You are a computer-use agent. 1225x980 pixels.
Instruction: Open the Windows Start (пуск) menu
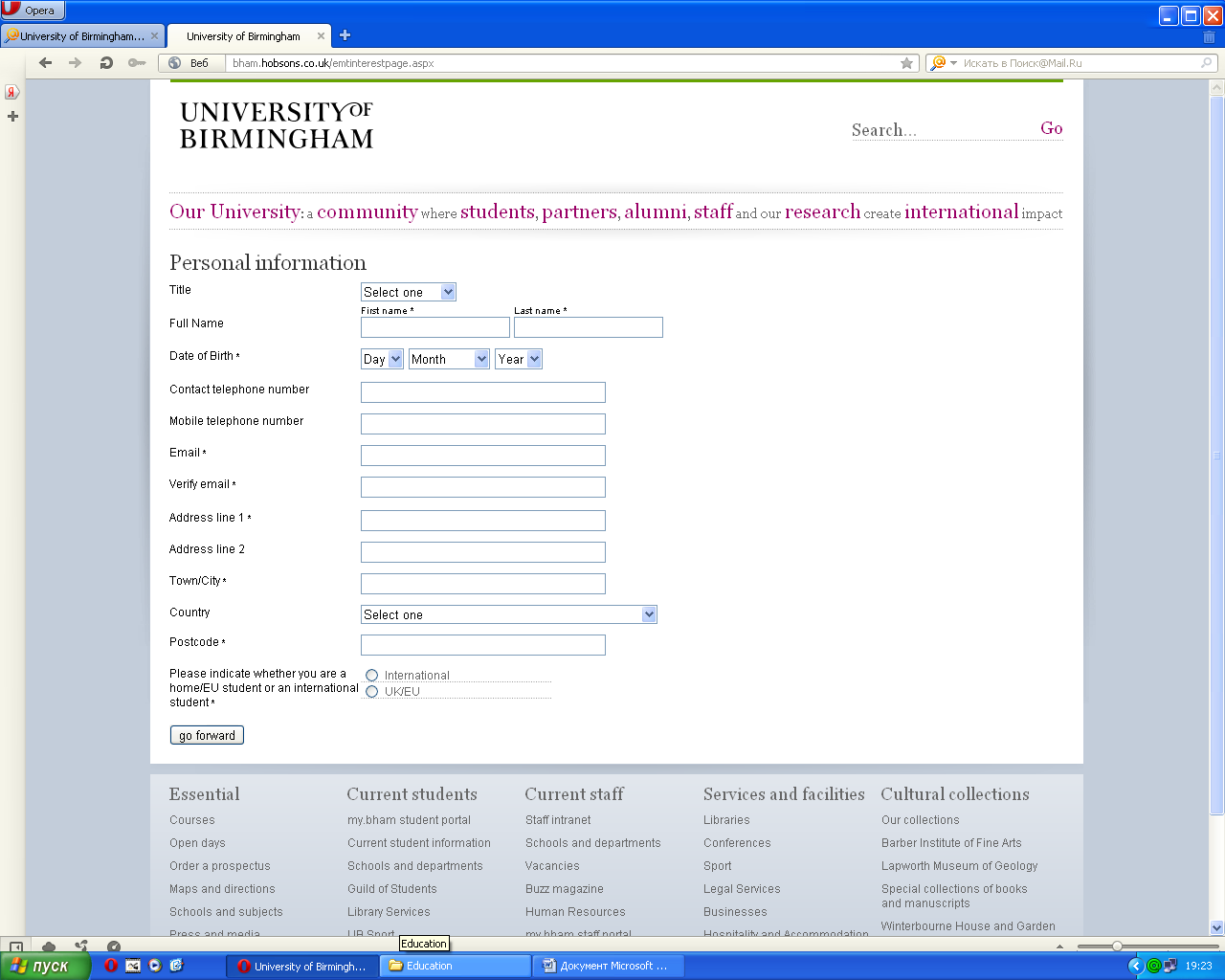click(45, 966)
